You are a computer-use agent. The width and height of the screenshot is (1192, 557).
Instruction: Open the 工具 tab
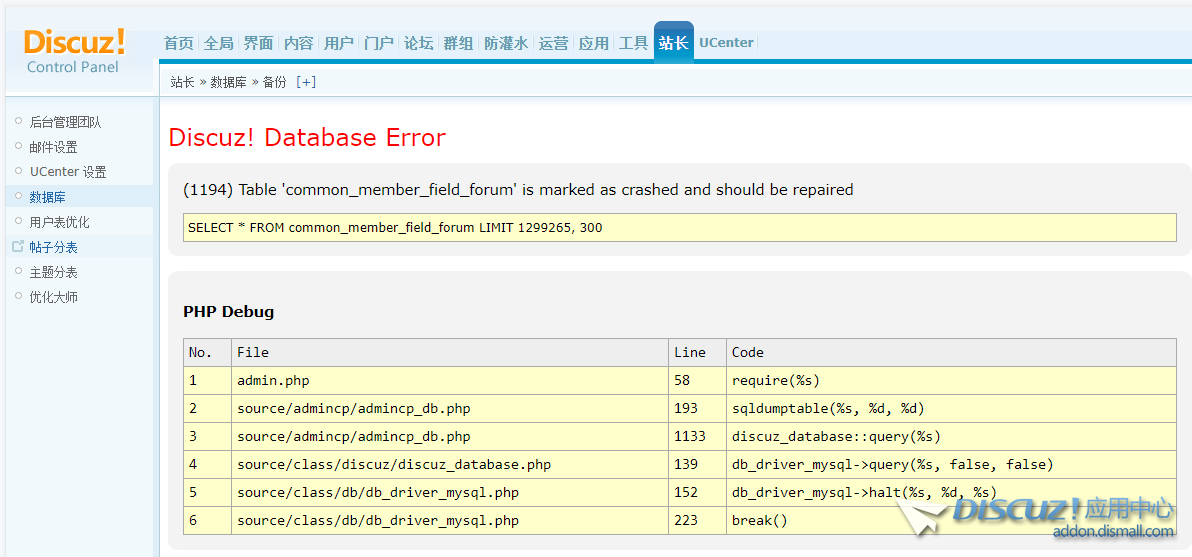(633, 43)
